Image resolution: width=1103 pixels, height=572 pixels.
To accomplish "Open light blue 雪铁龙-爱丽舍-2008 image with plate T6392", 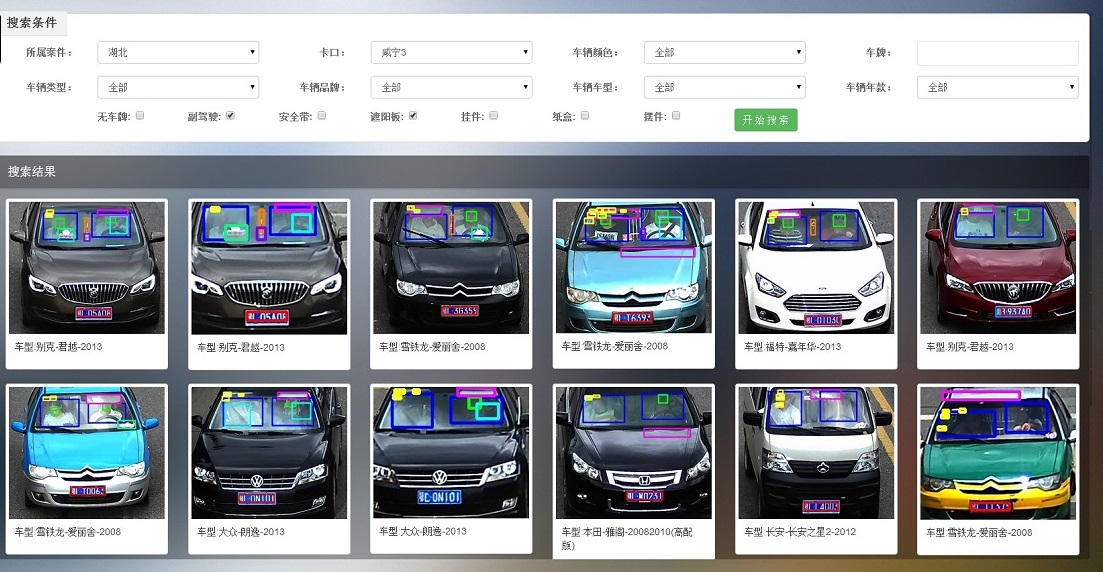I will coord(634,267).
